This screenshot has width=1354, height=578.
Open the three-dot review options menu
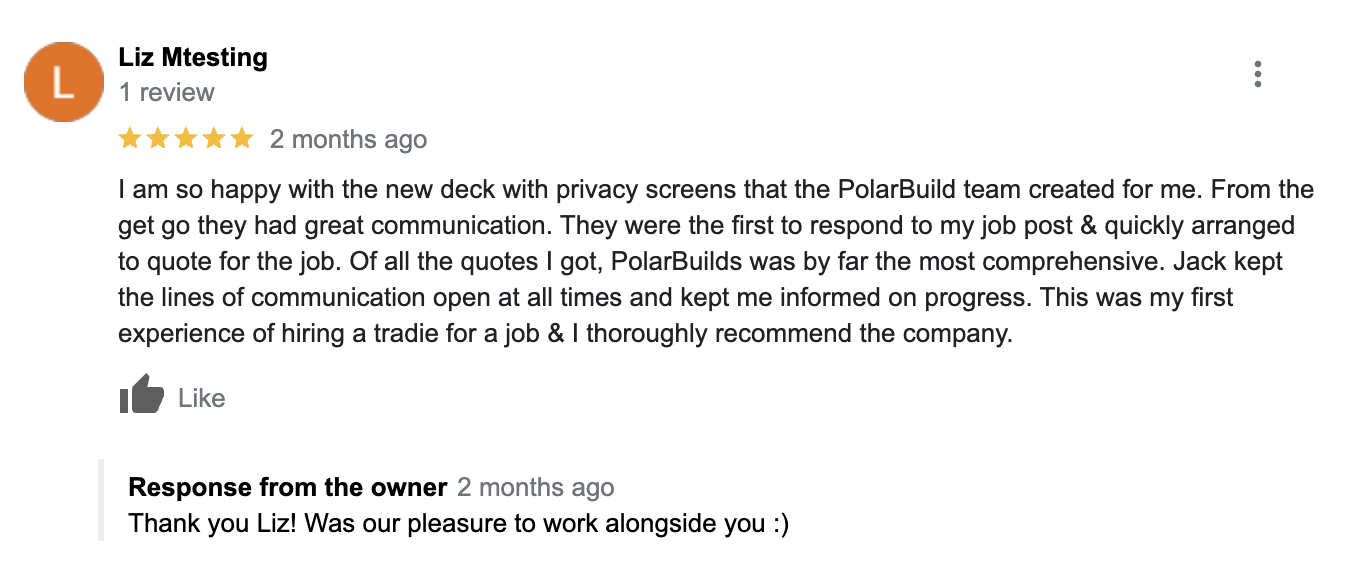1257,75
